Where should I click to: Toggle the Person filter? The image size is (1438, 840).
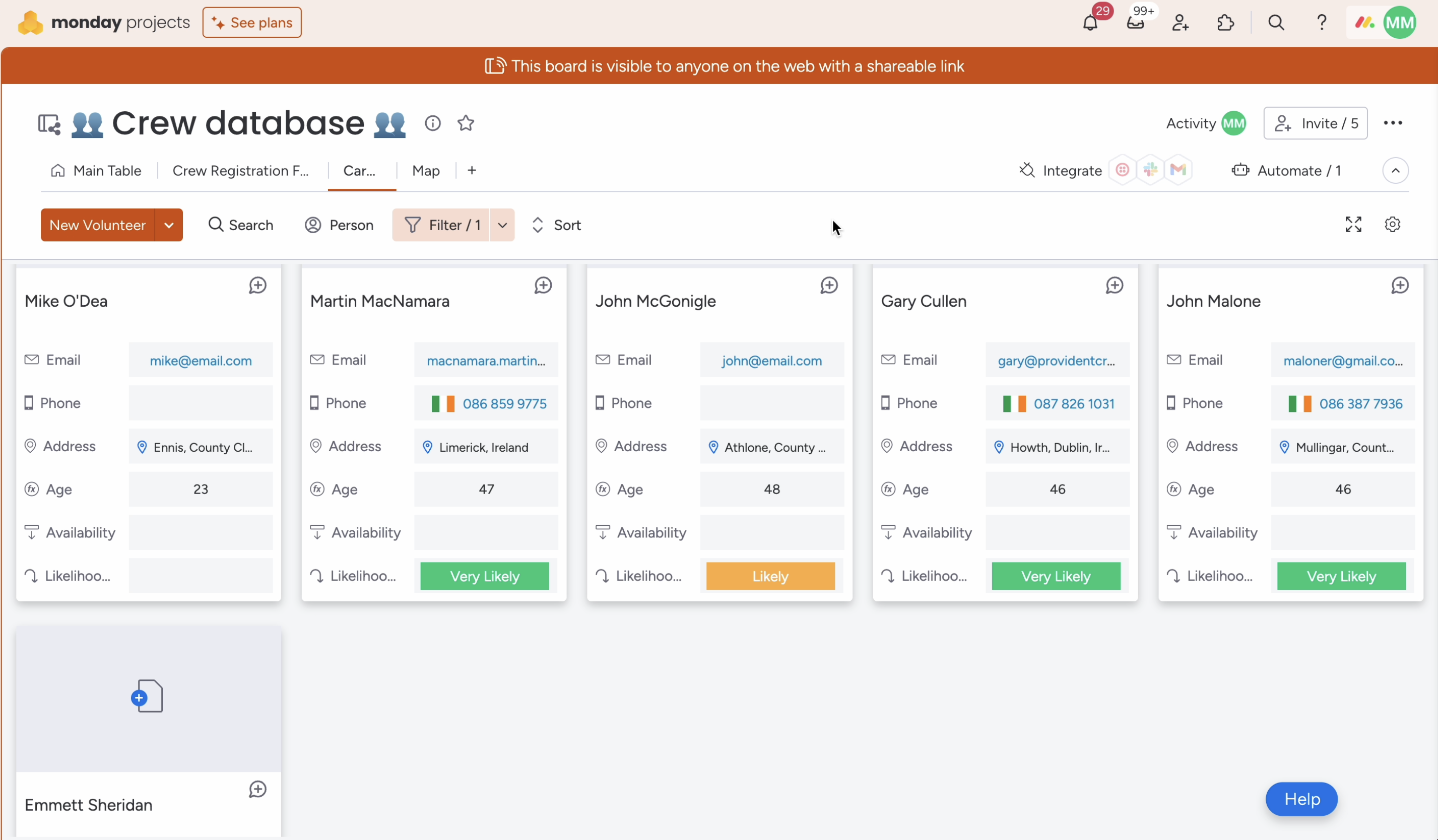click(339, 225)
